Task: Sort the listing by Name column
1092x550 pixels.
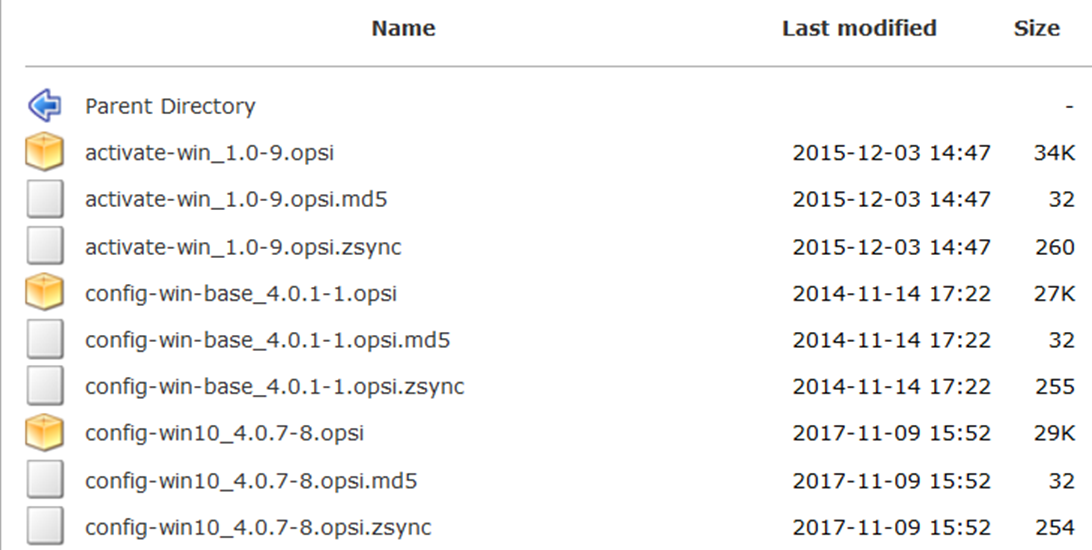Action: 403,28
